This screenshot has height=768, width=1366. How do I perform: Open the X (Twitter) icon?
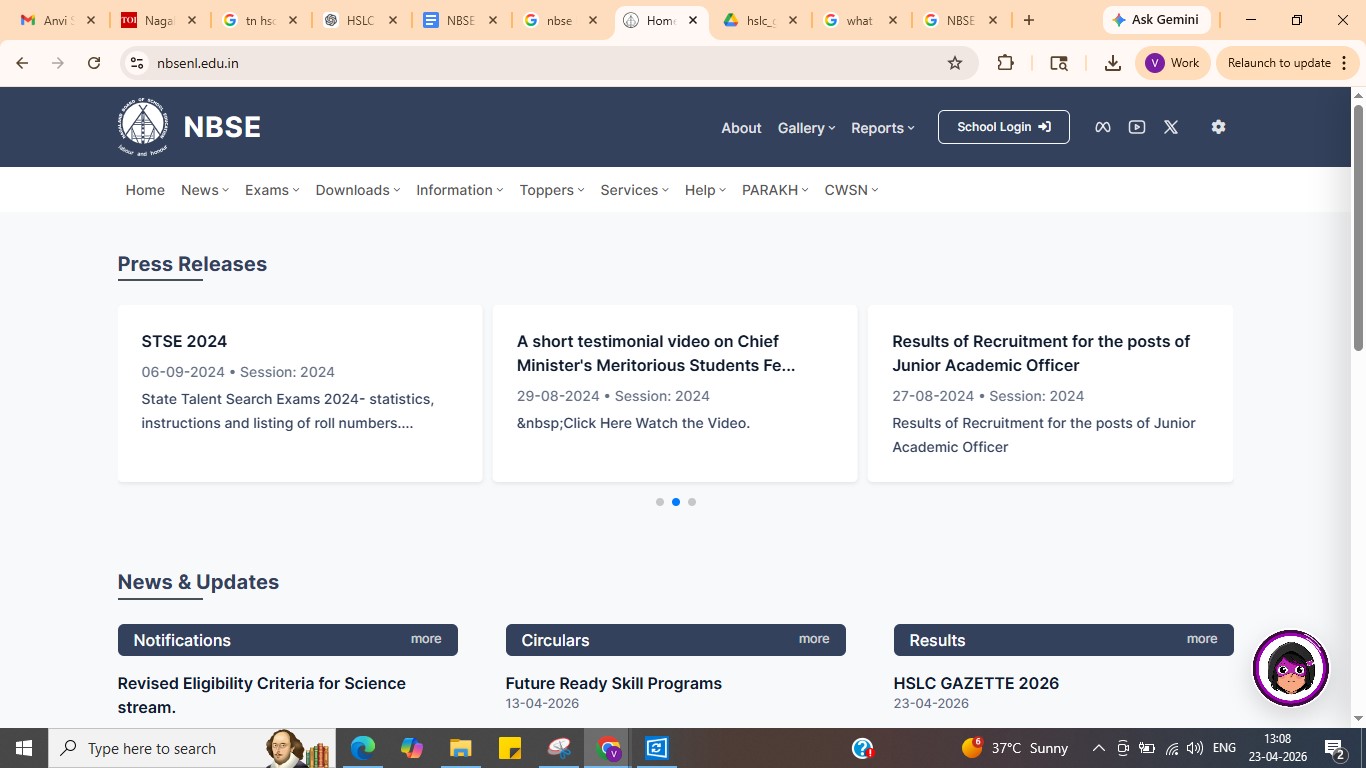pyautogui.click(x=1170, y=127)
